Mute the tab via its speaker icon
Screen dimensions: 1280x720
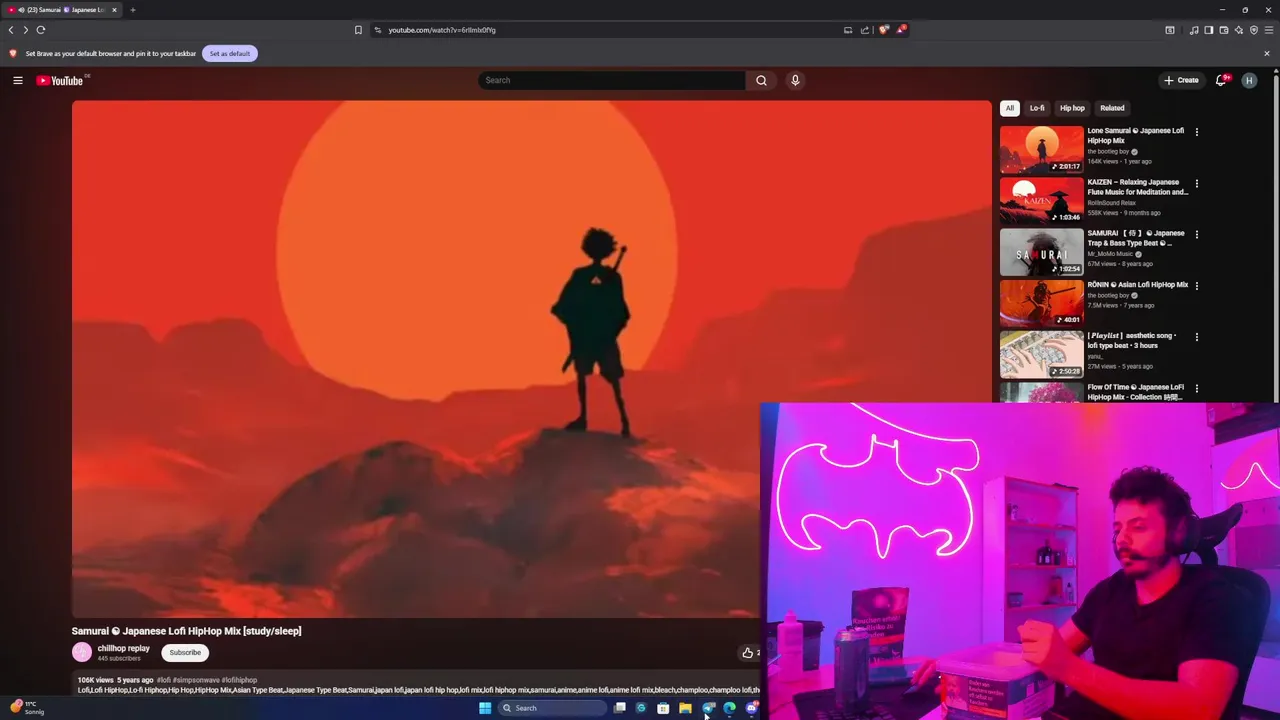(x=21, y=10)
